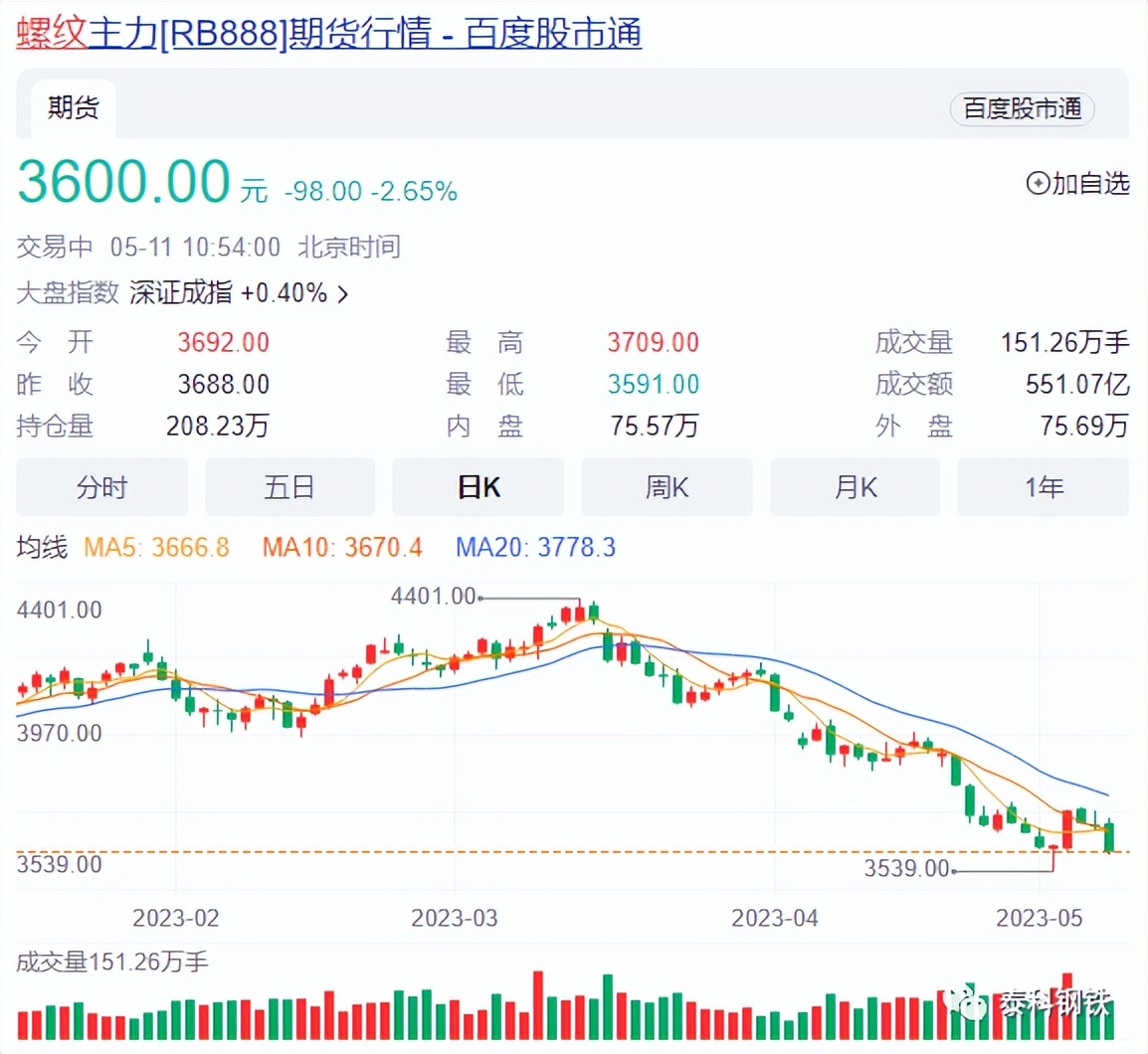Screen dimensions: 1148x1054
Task: Select the 五日 chart view
Action: point(289,487)
